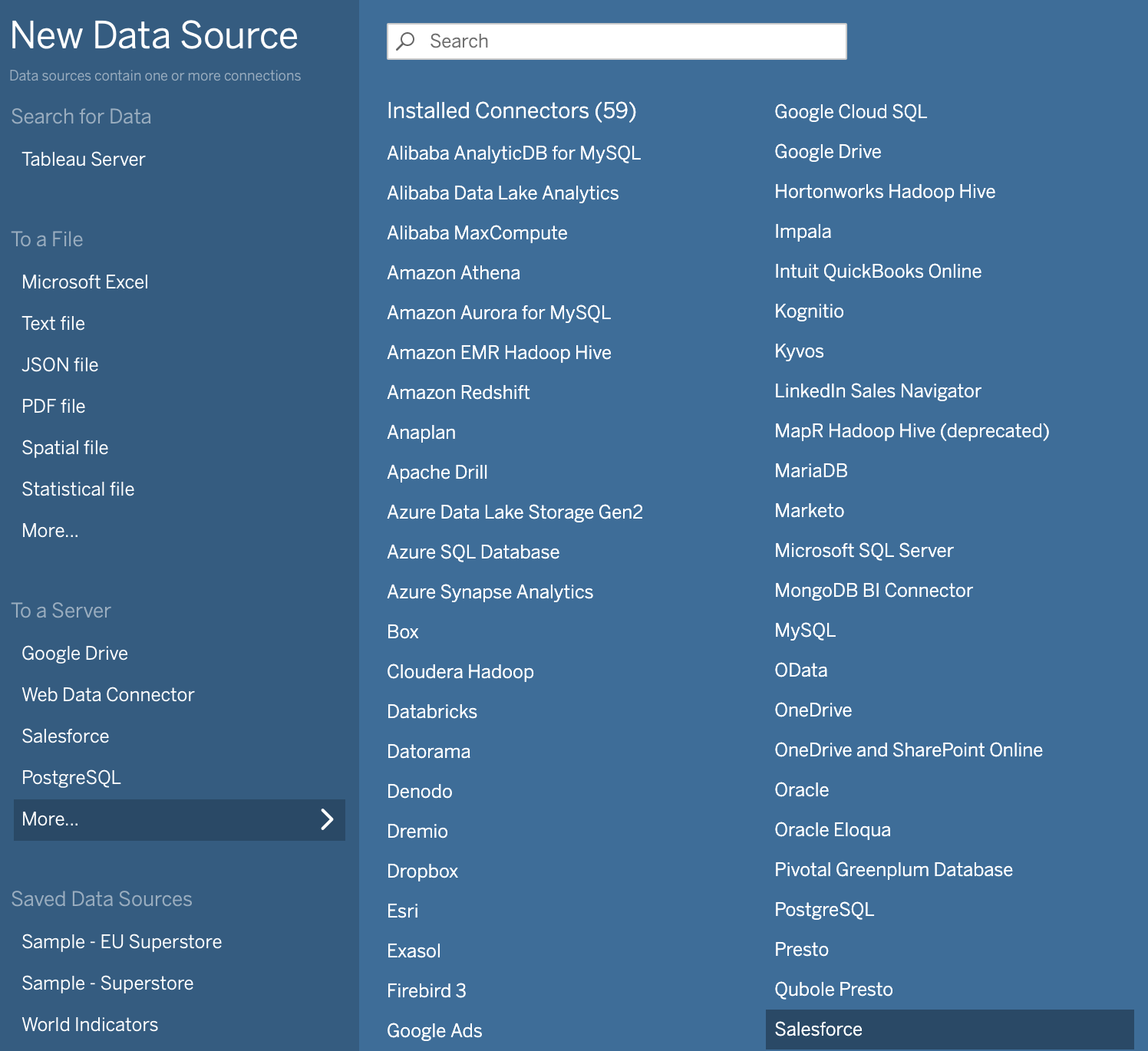
Task: Choose Datorama connector
Action: [428, 752]
